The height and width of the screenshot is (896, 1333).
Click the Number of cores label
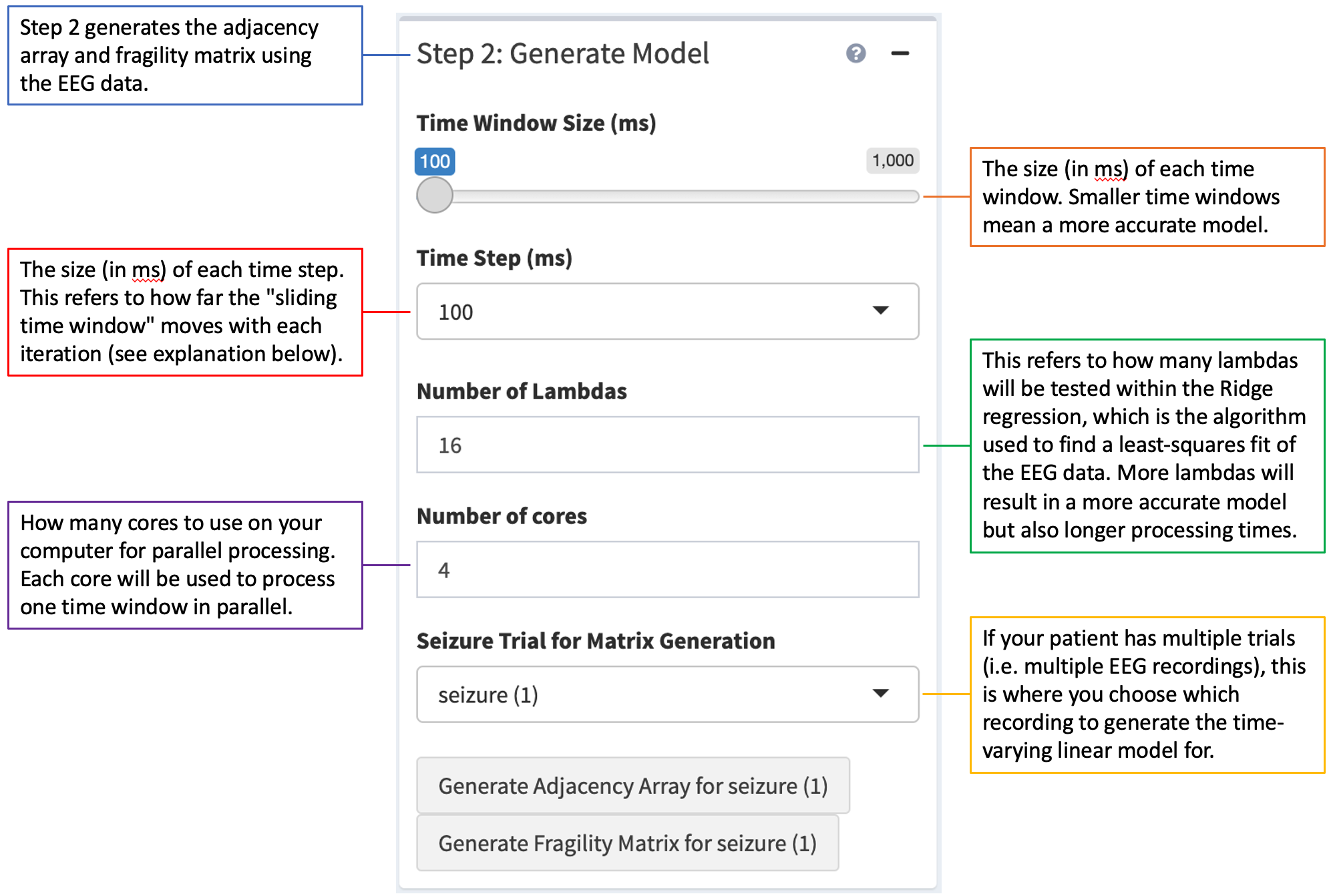click(502, 517)
